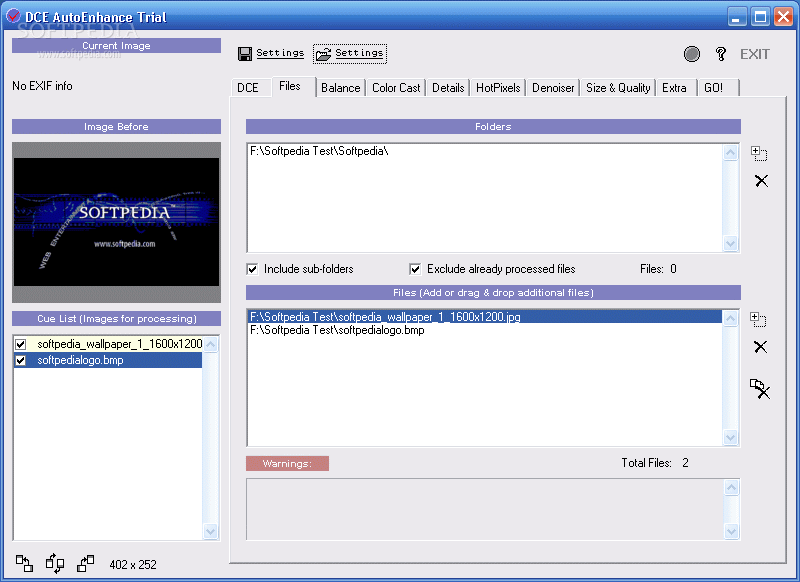Viewport: 800px width, 582px height.
Task: Click the load Settings open-folder icon
Action: pyautogui.click(x=323, y=54)
